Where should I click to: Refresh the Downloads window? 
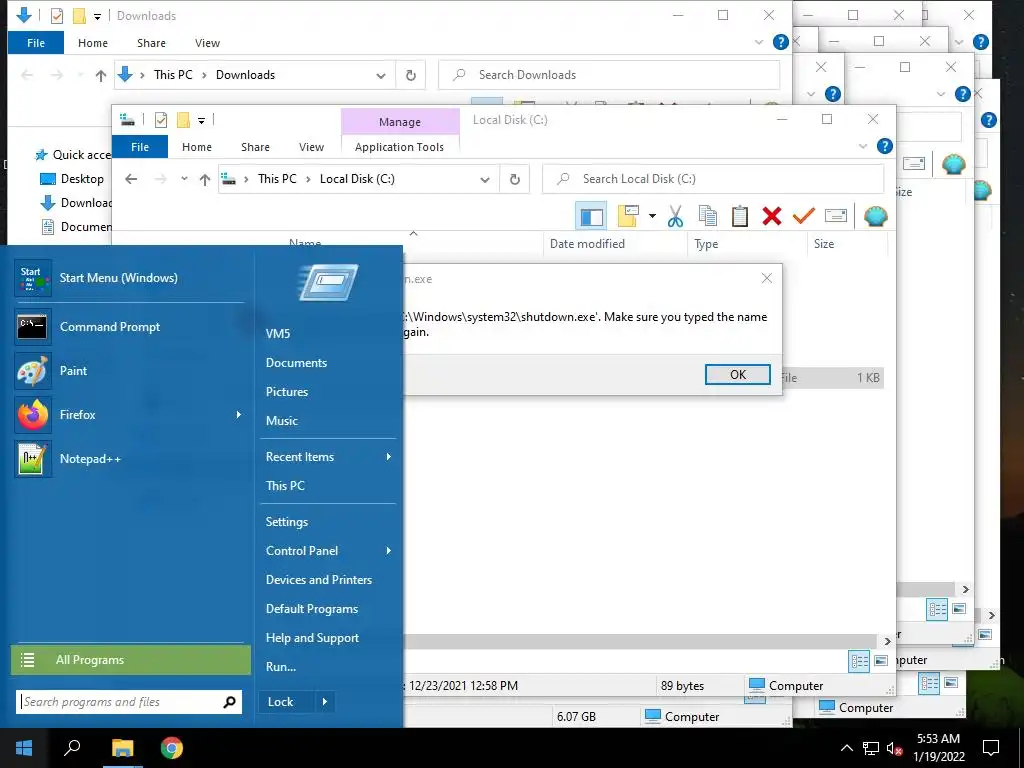click(x=411, y=75)
